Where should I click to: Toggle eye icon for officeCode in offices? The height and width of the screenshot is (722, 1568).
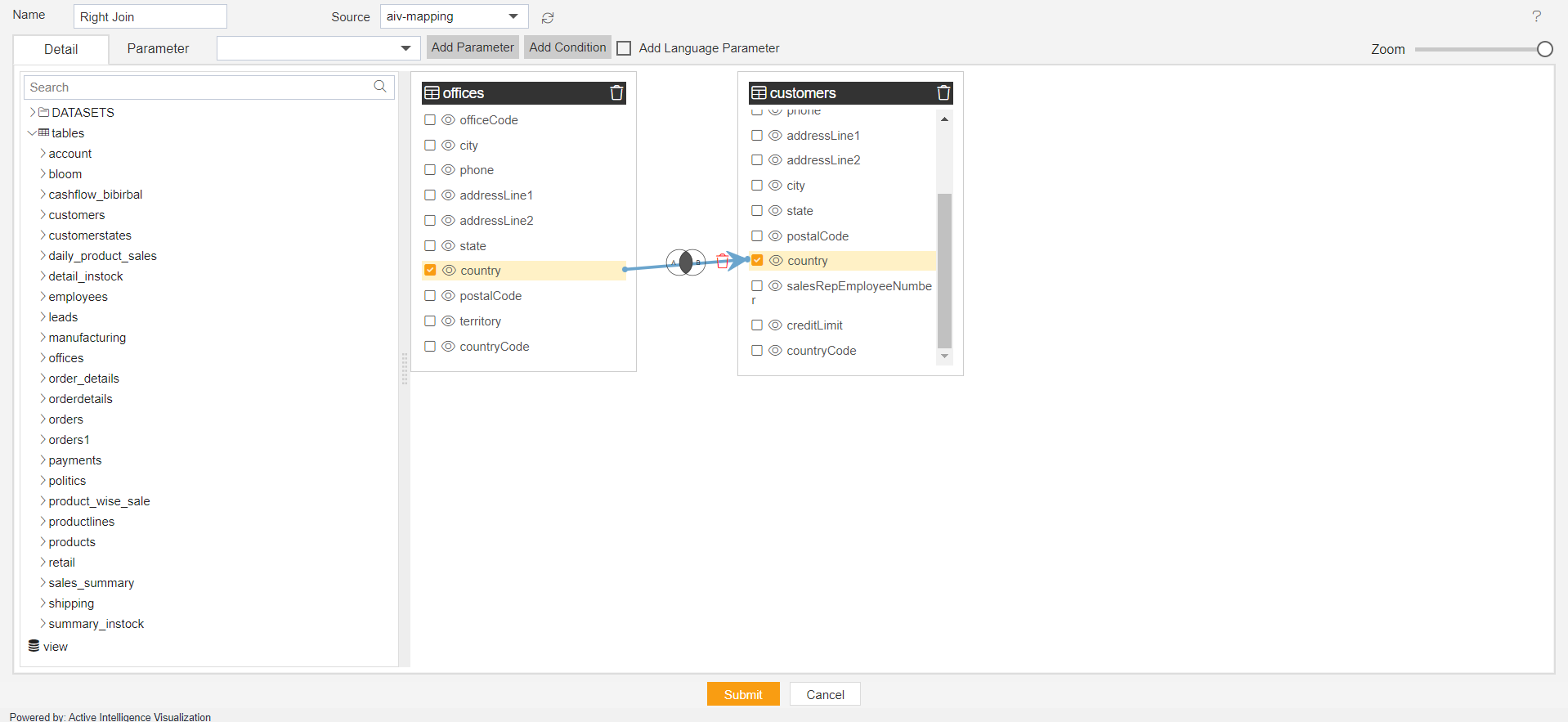point(448,119)
